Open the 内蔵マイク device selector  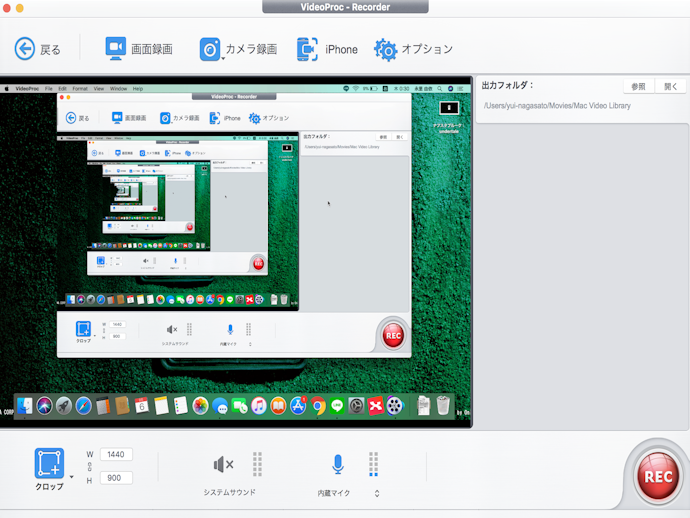coord(377,493)
